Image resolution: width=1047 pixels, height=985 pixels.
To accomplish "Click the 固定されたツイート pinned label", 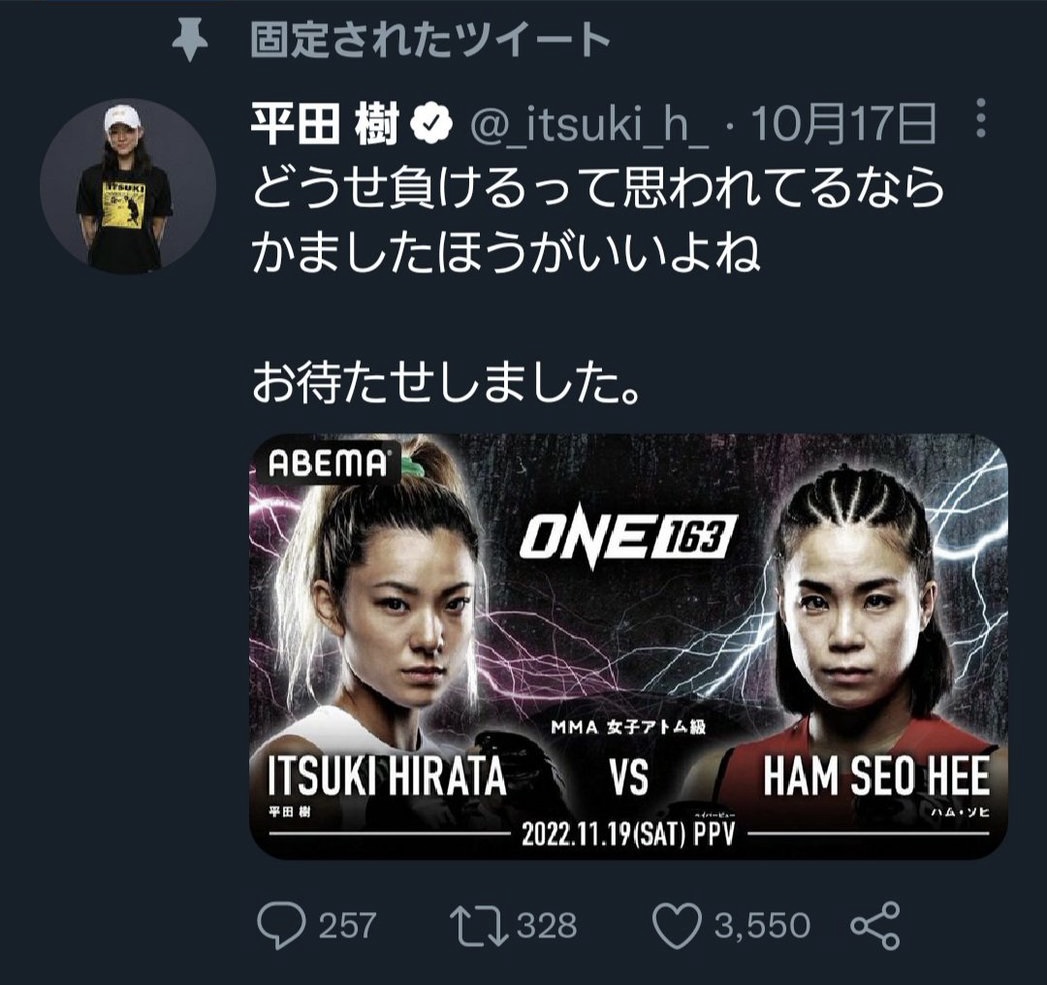I will 430,41.
